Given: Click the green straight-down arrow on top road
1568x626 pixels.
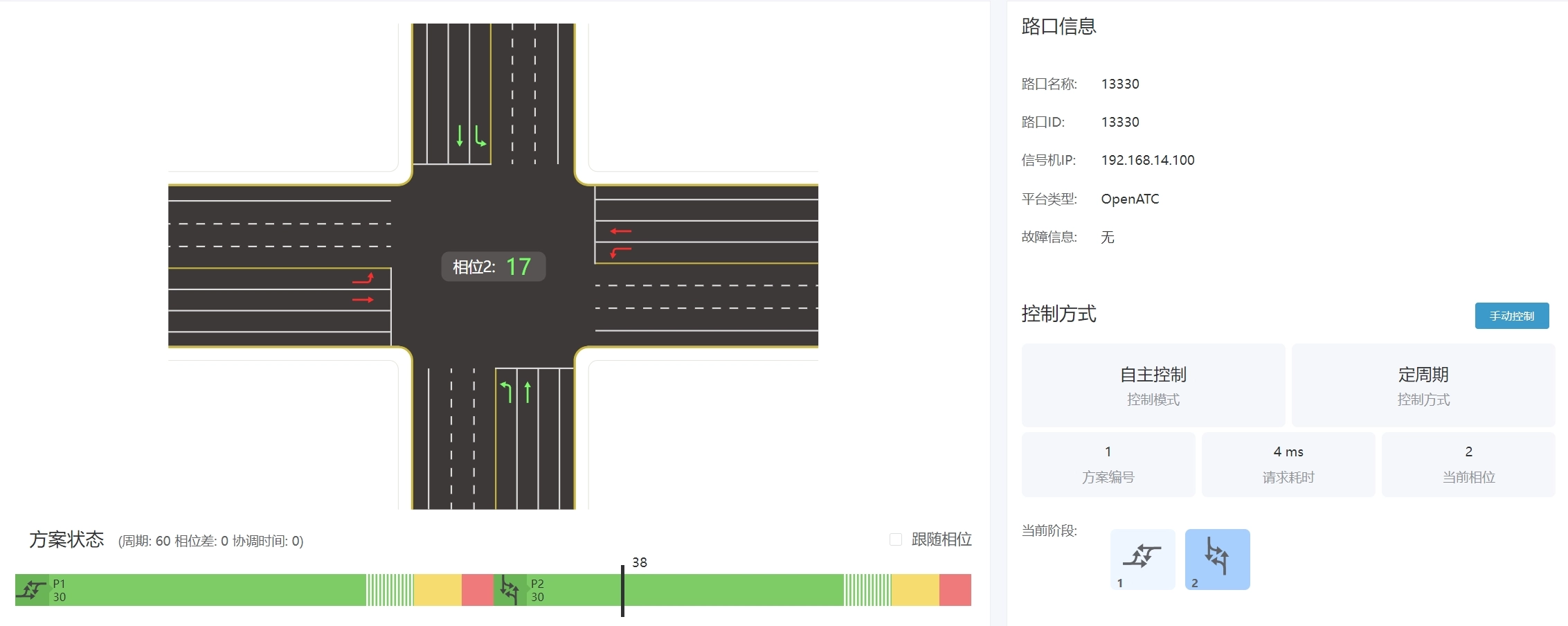Looking at the screenshot, I should pyautogui.click(x=459, y=136).
